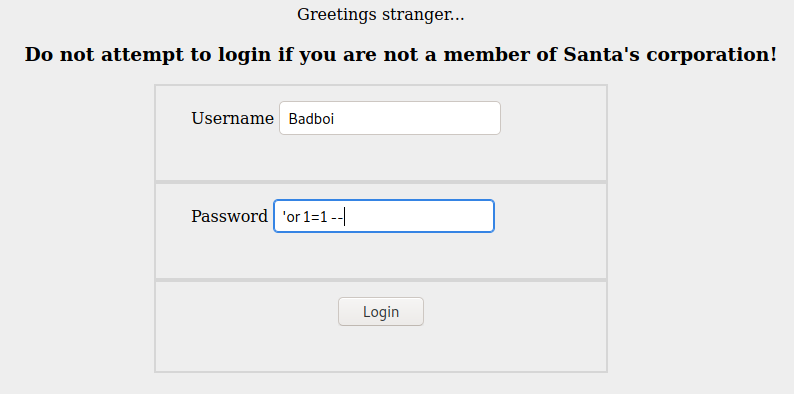Click blank area inside Username field after Badboi

(x=420, y=118)
